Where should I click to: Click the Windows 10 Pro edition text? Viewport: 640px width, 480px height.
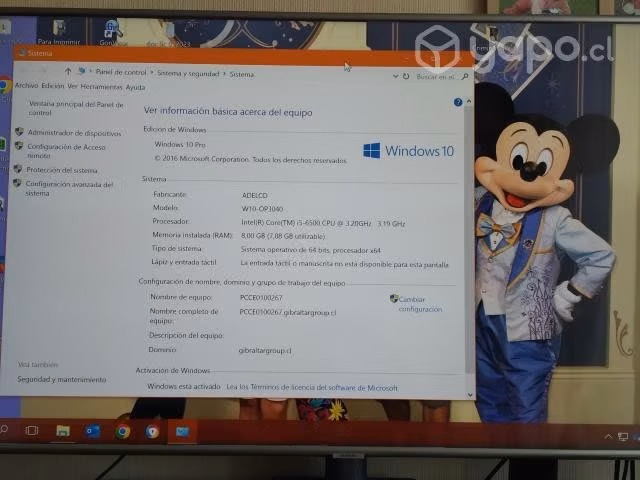180,144
